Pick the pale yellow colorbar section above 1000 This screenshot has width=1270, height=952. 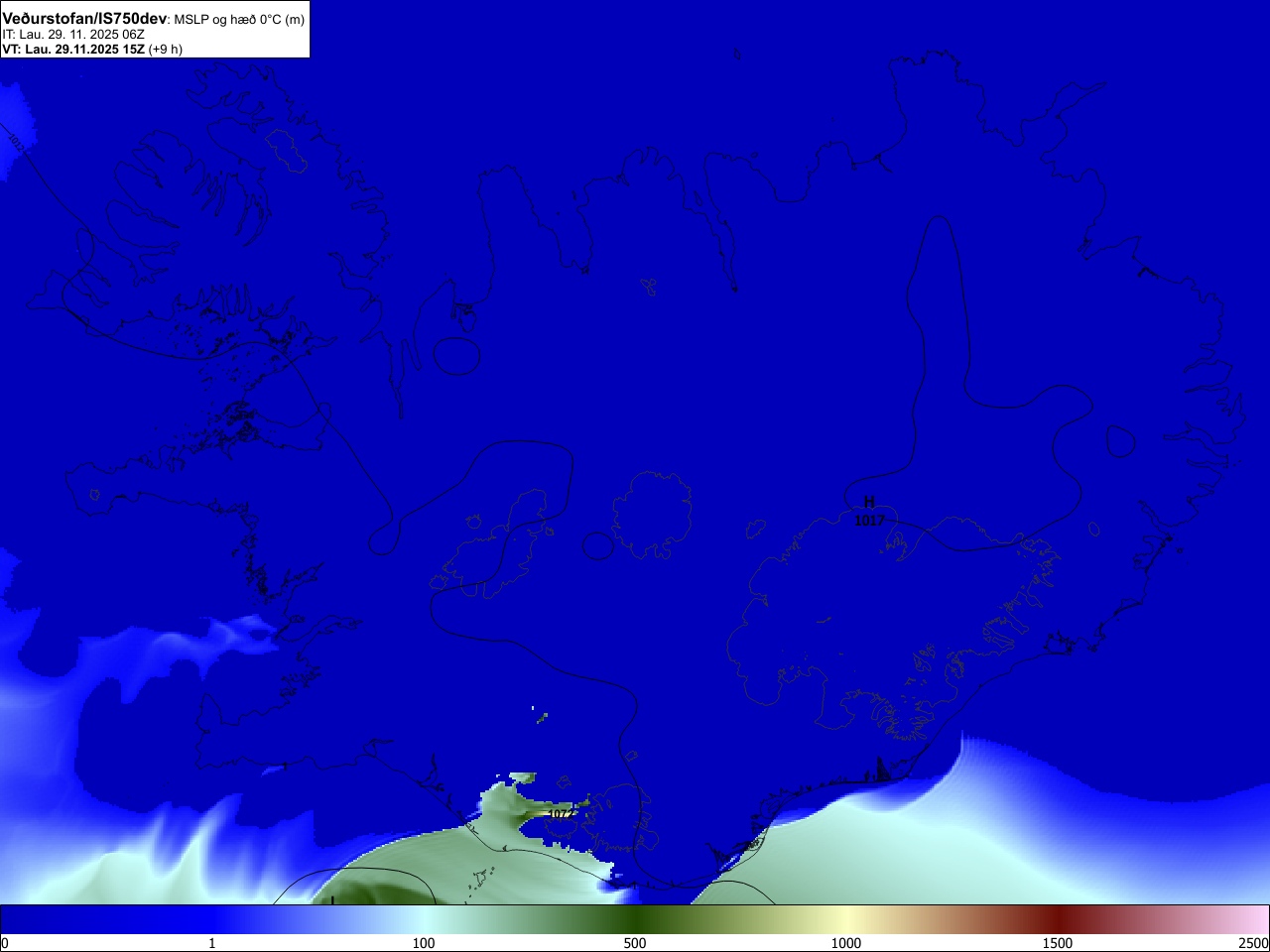pos(846,919)
